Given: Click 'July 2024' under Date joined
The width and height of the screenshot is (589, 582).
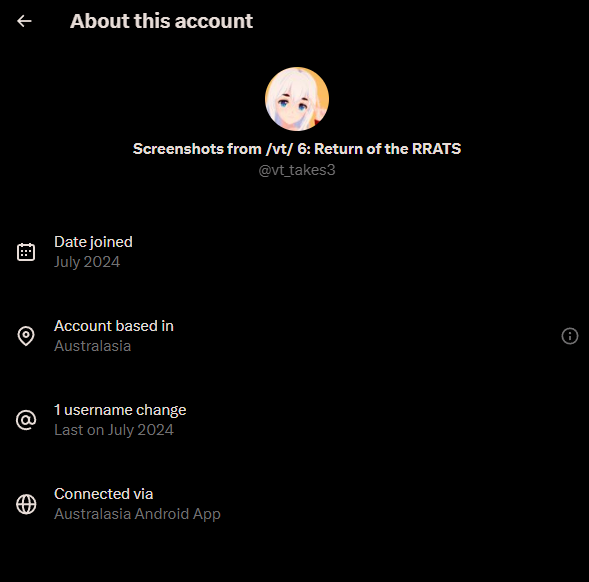Looking at the screenshot, I should [x=87, y=262].
